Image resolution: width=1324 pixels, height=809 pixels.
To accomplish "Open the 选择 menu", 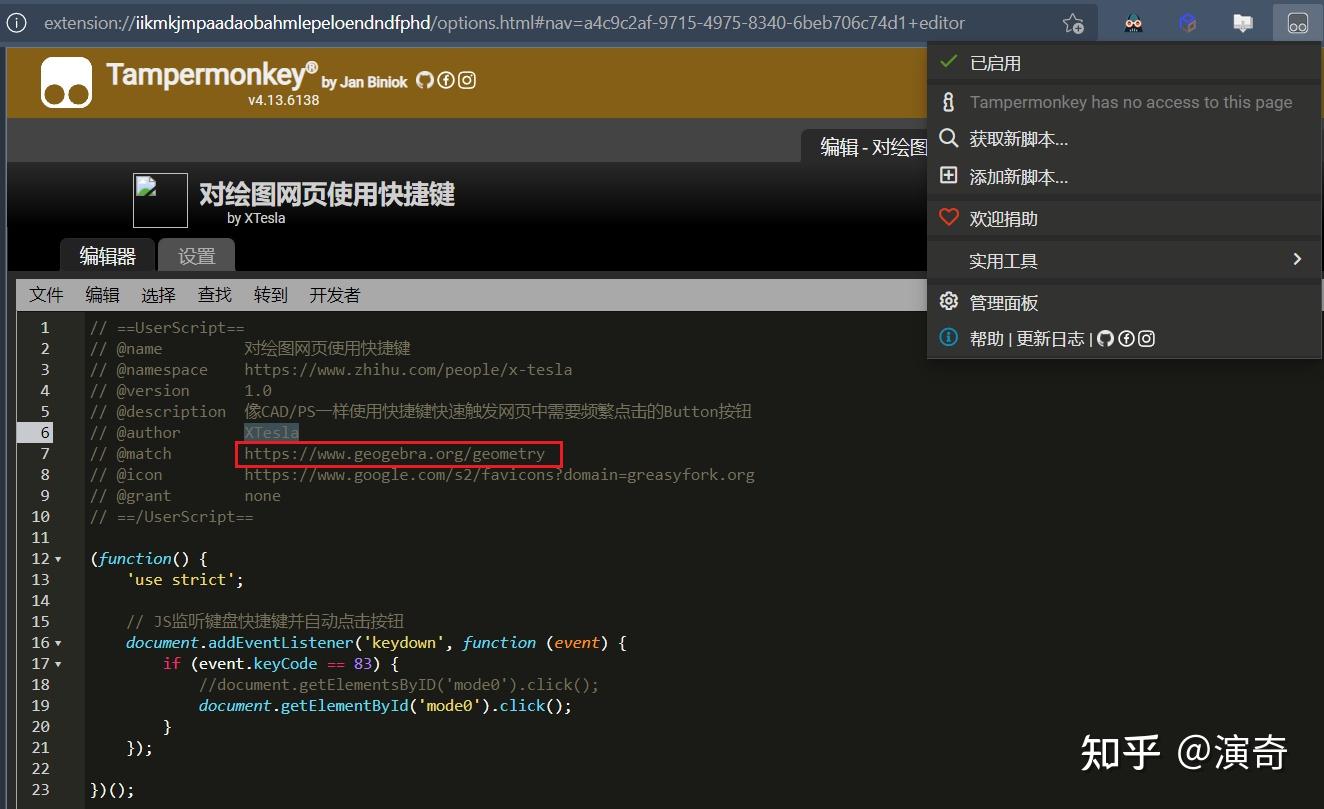I will coord(158,295).
